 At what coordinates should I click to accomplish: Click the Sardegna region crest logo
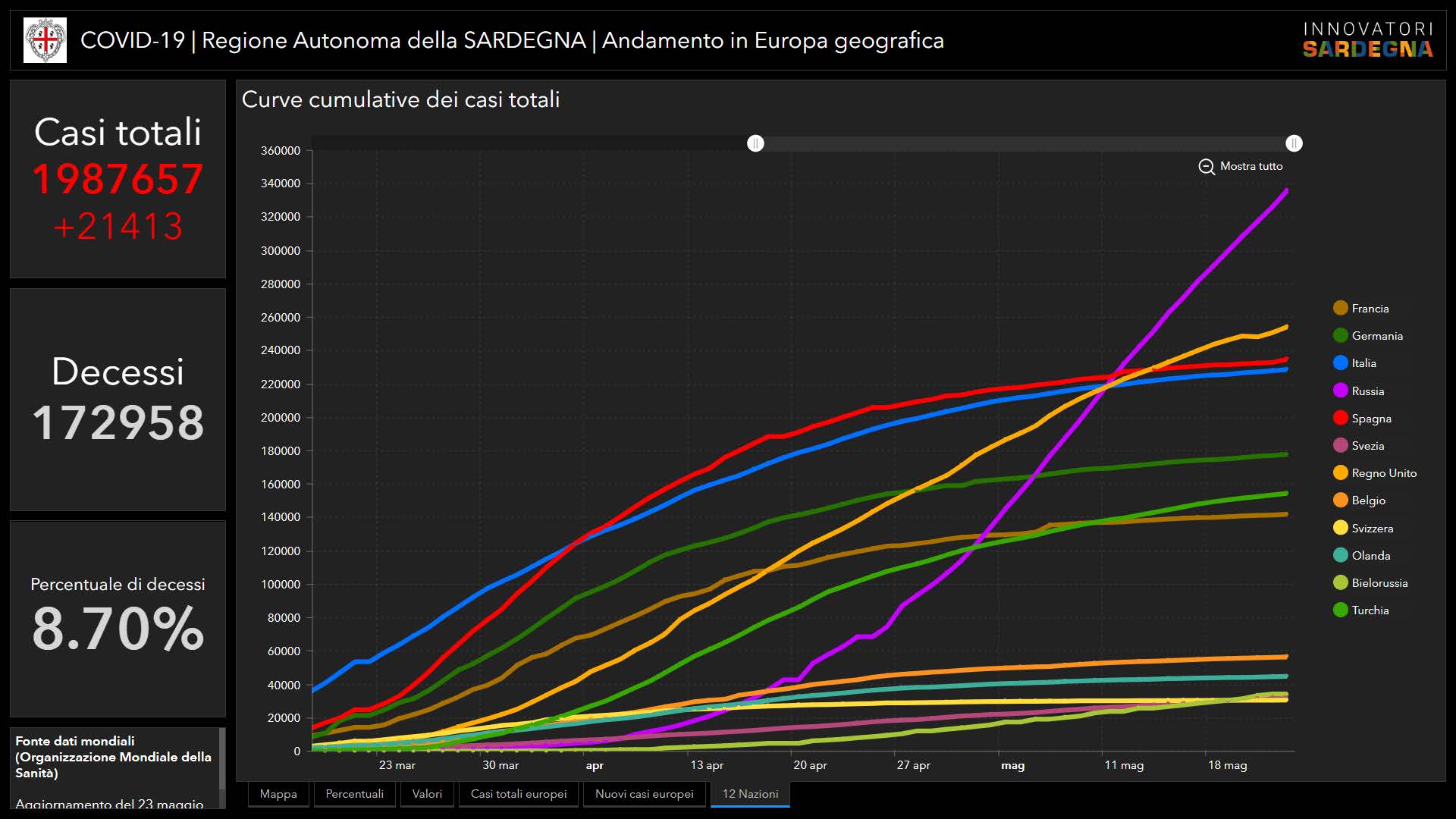pyautogui.click(x=45, y=40)
